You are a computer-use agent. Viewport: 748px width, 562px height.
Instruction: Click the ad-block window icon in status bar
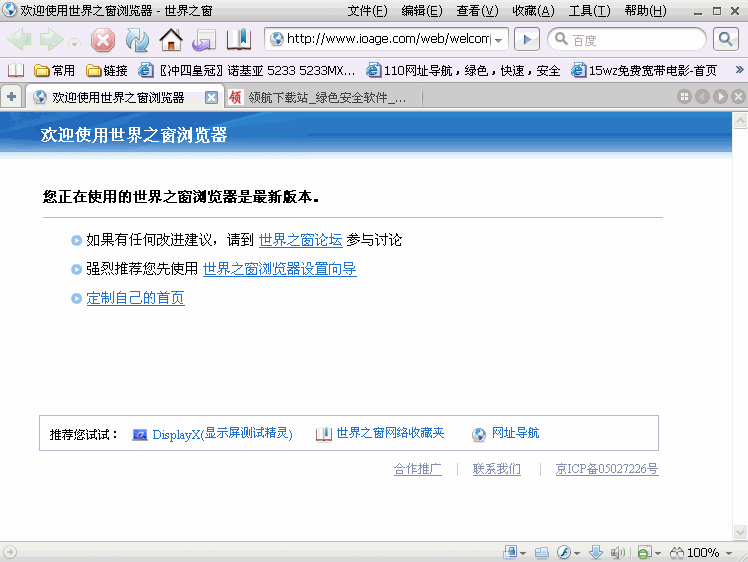644,552
